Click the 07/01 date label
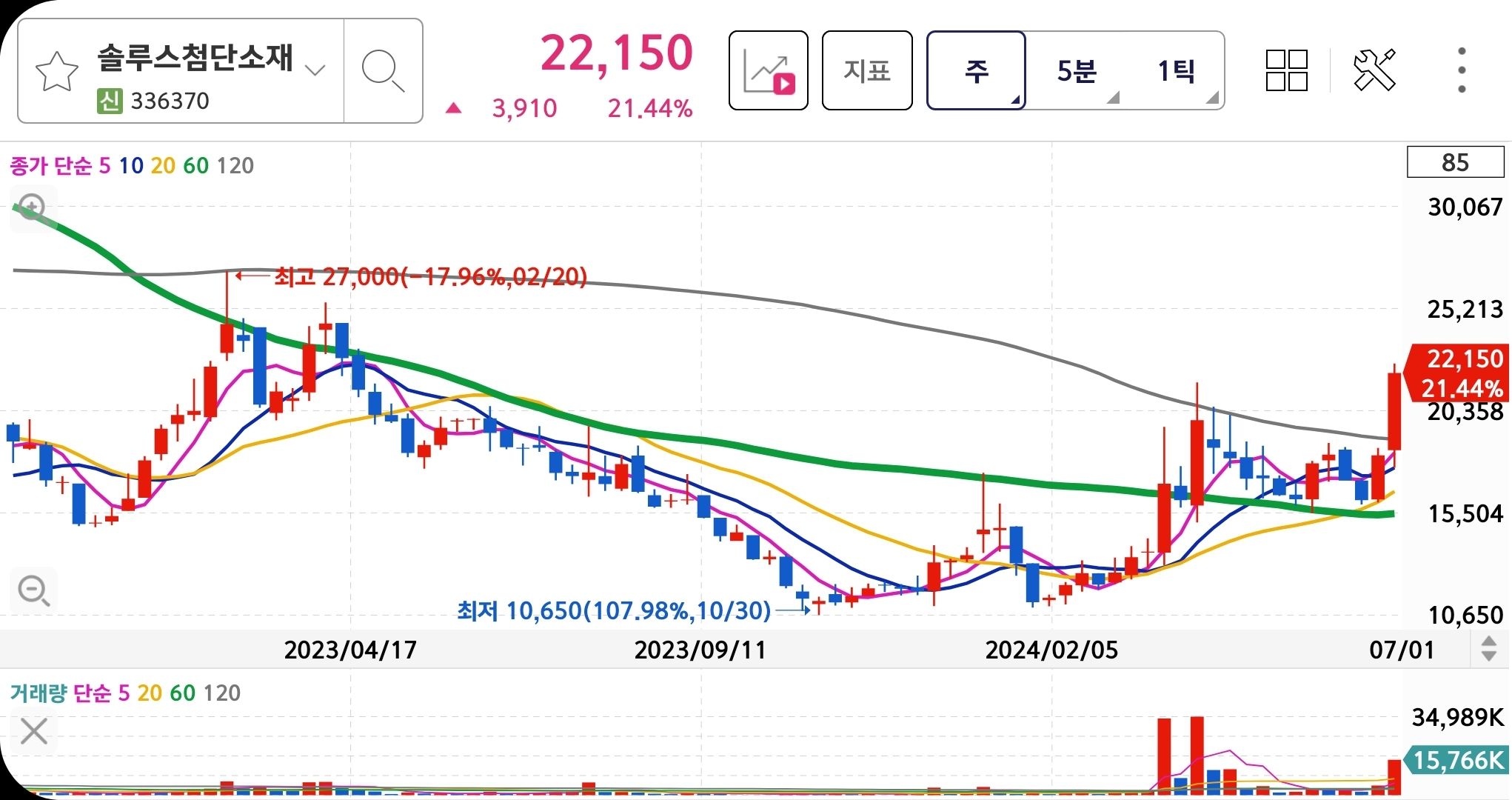This screenshot has height=800, width=1512. point(1402,650)
